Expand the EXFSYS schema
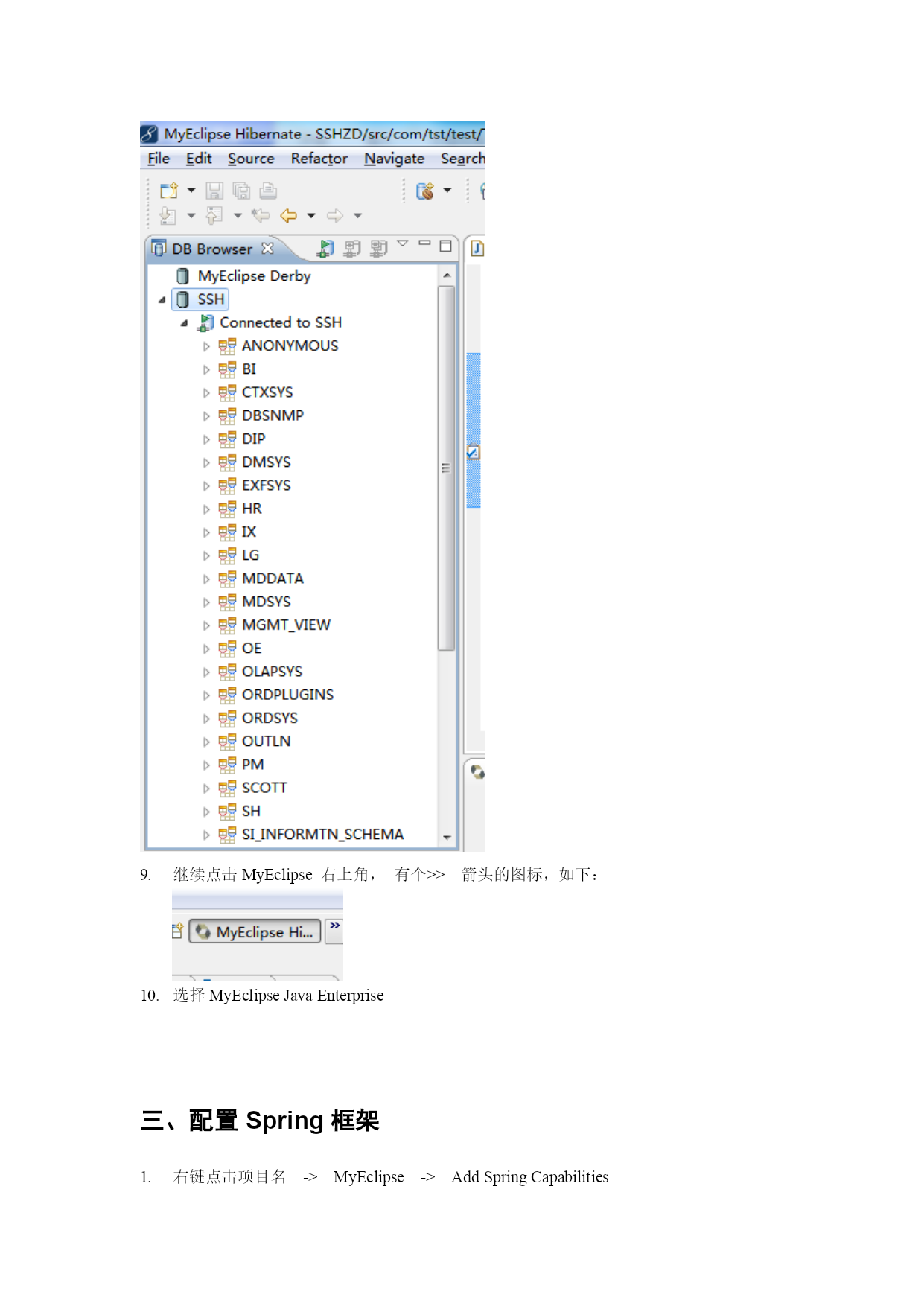924x1306 pixels. point(206,486)
